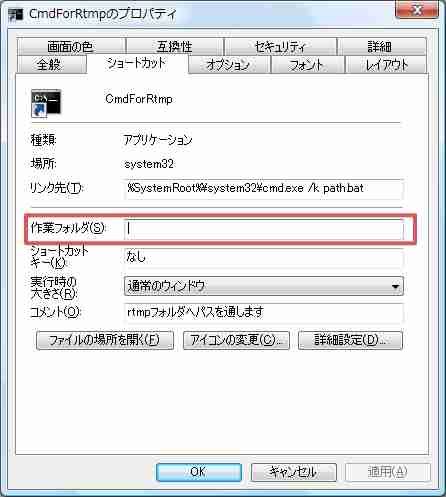Click the アイコンの変更 button
This screenshot has height=497, width=446.
236,340
